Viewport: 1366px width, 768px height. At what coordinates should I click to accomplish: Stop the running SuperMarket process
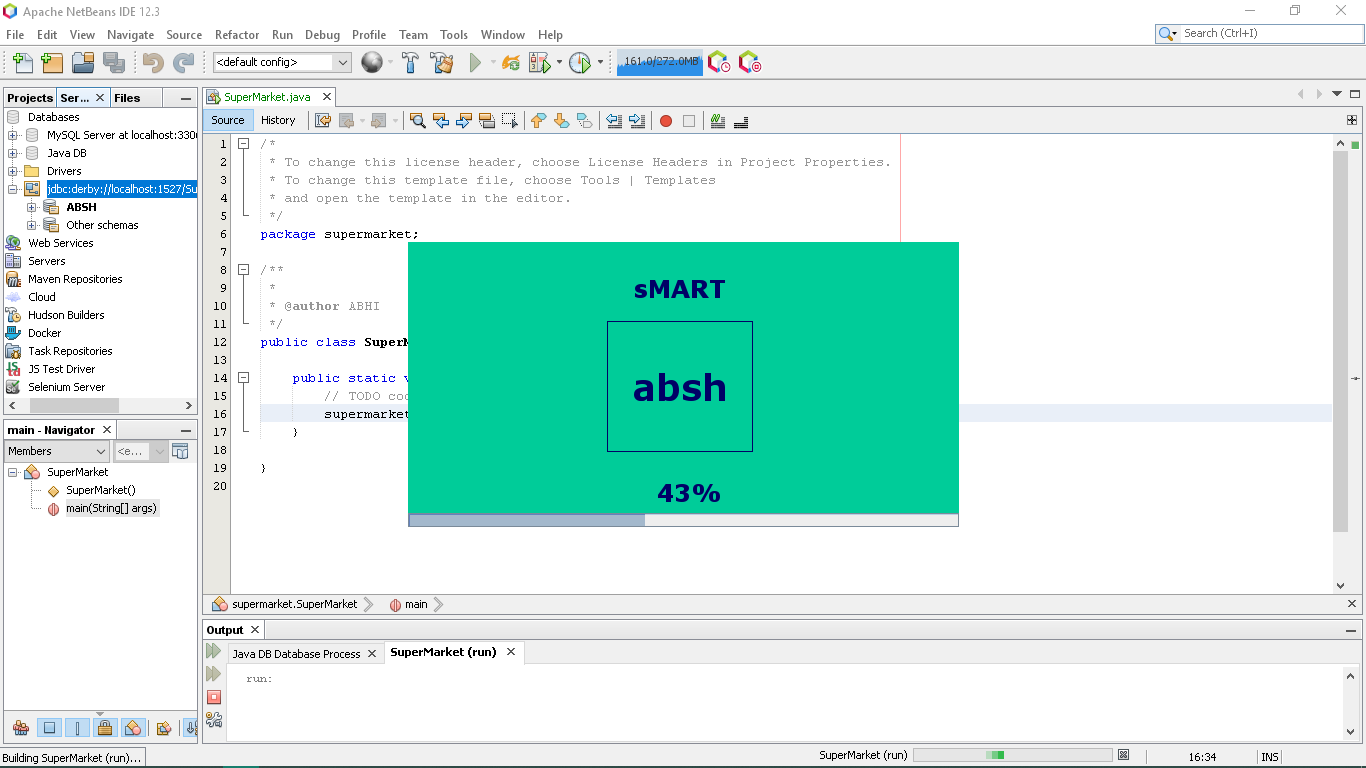[213, 698]
